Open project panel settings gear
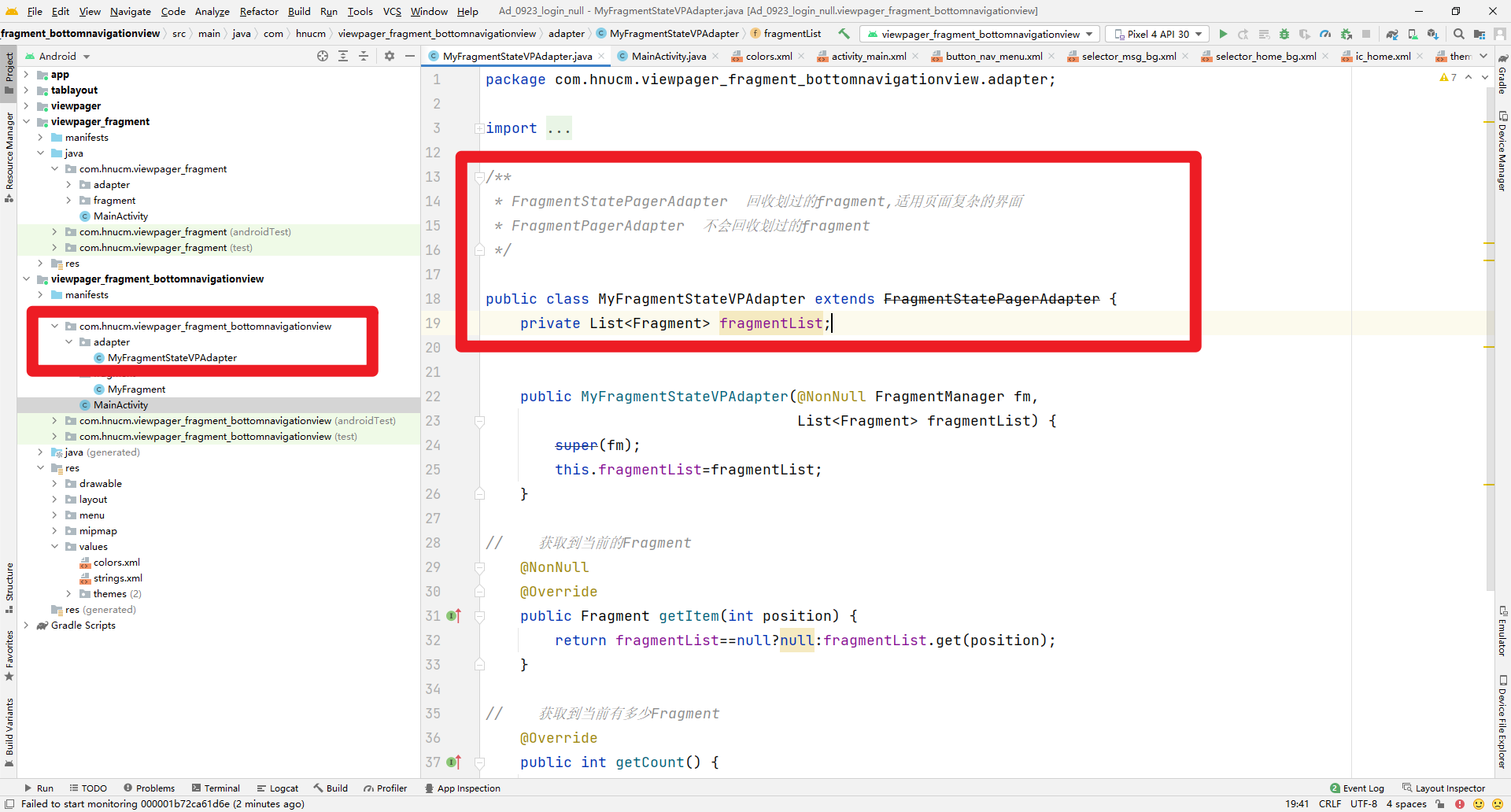 pyautogui.click(x=390, y=56)
